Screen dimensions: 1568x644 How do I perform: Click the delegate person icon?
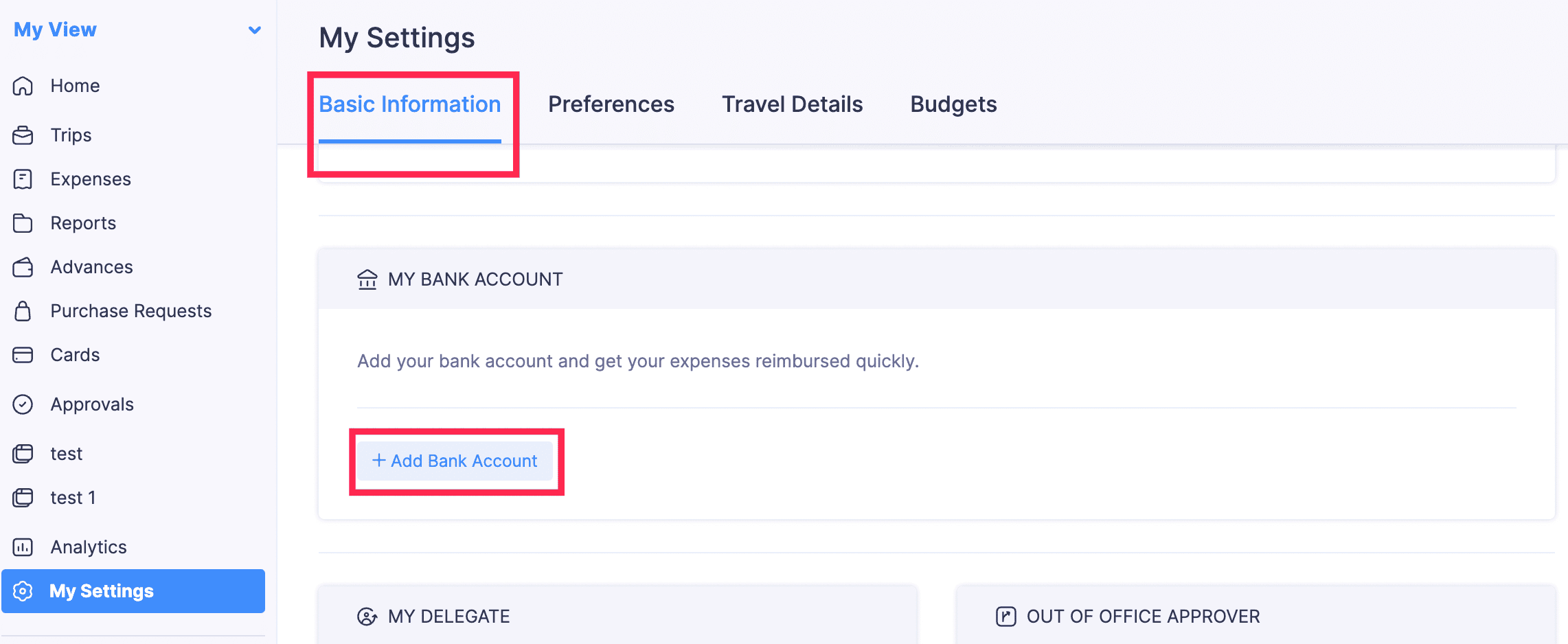pyautogui.click(x=367, y=616)
